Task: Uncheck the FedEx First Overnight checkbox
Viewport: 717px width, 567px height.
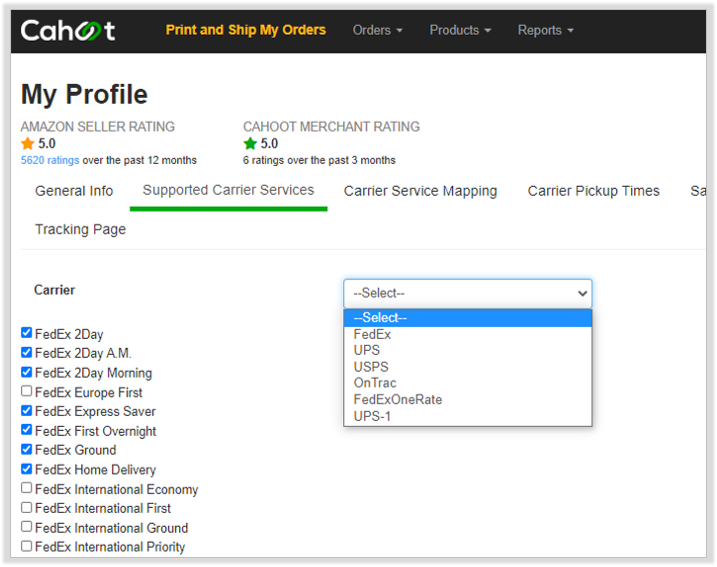Action: coord(27,430)
